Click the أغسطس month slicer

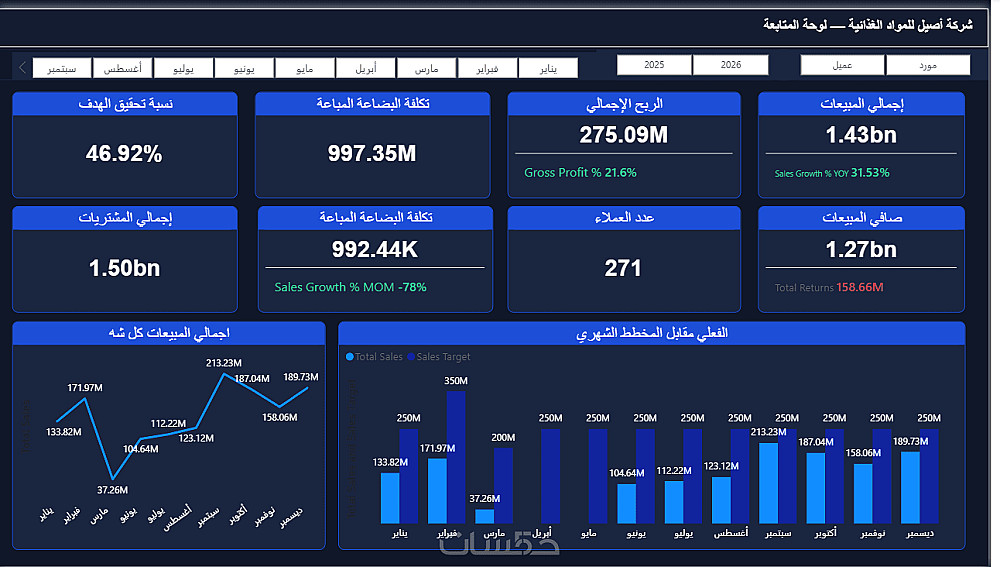[122, 68]
